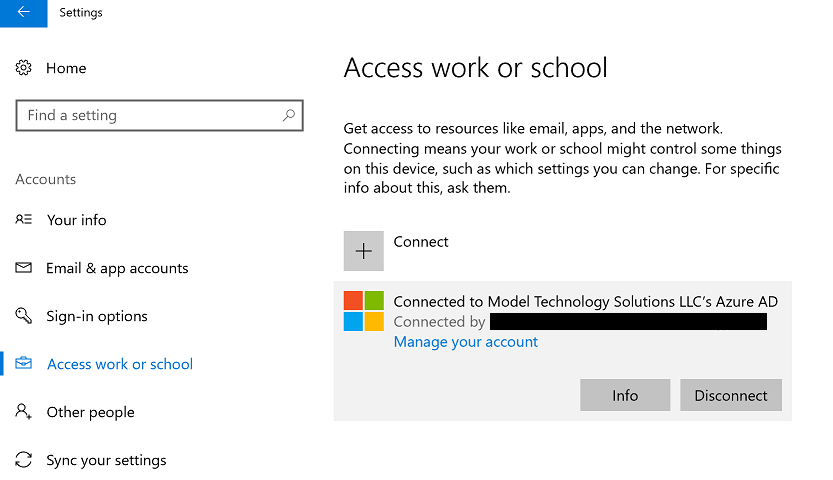Screen dimensions: 833x480
Task: Click the Your info person icon
Action: click(23, 219)
